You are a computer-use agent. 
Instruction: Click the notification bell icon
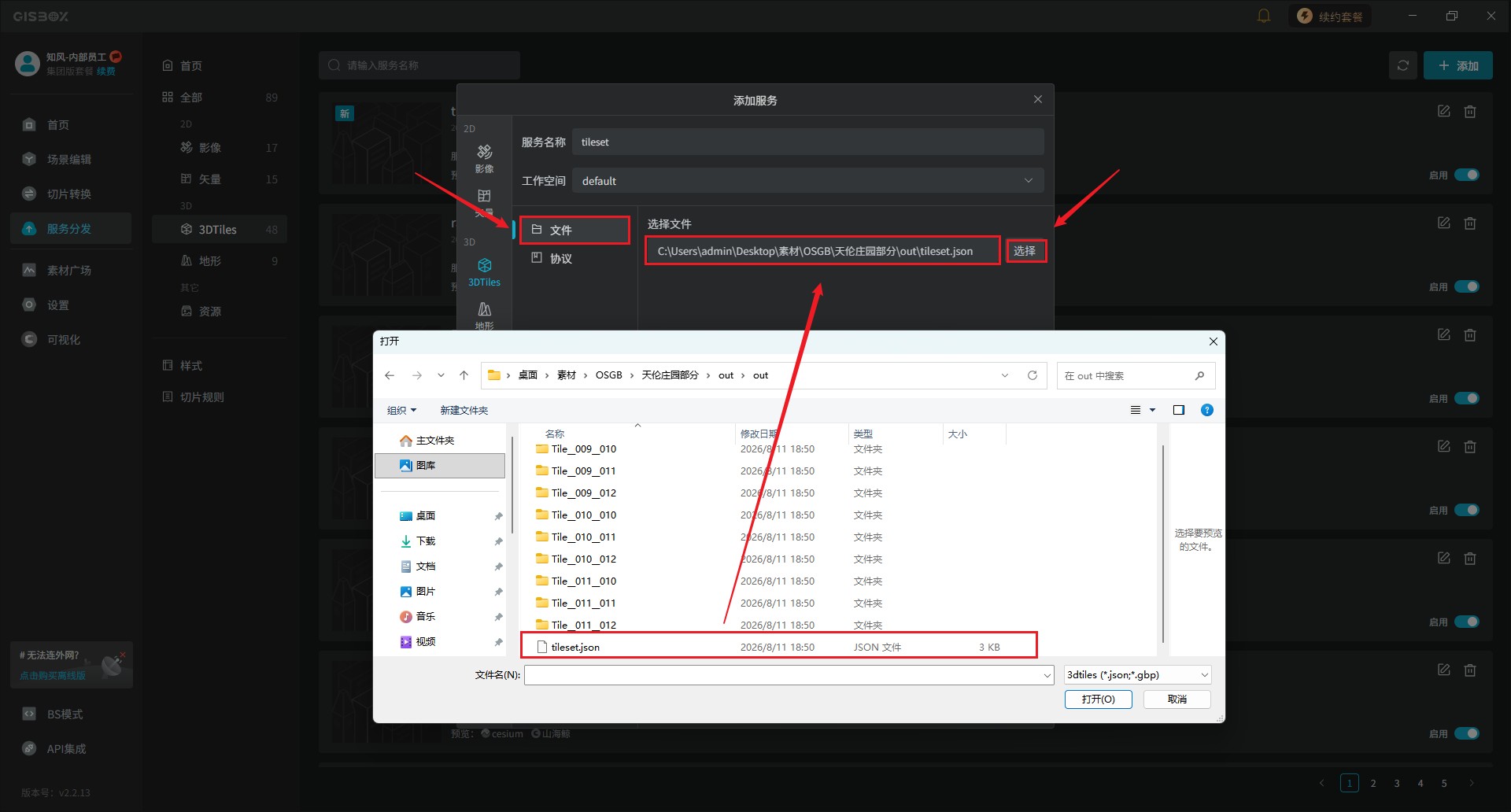[1264, 16]
